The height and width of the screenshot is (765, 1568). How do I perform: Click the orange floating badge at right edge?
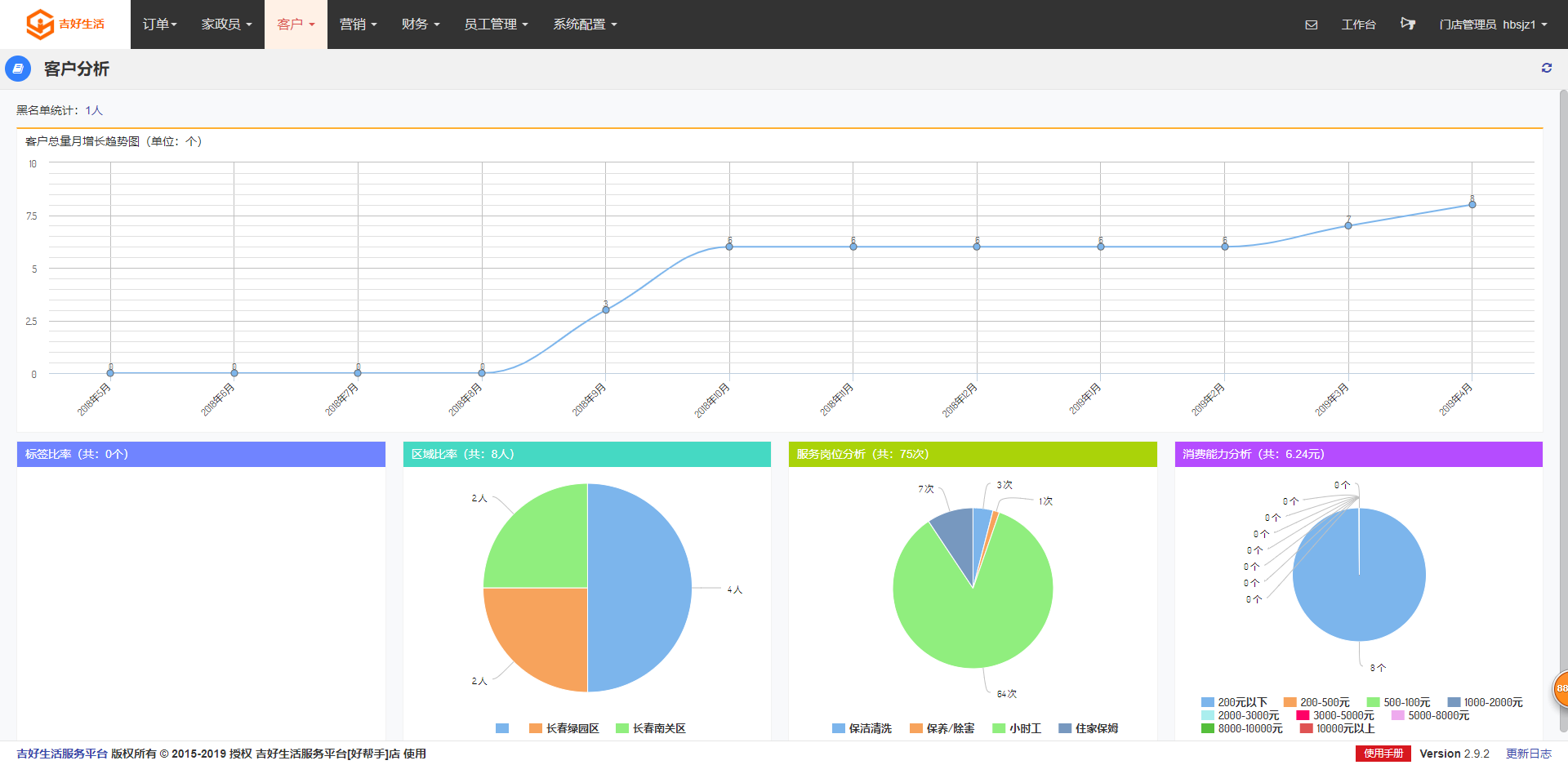pyautogui.click(x=1561, y=688)
